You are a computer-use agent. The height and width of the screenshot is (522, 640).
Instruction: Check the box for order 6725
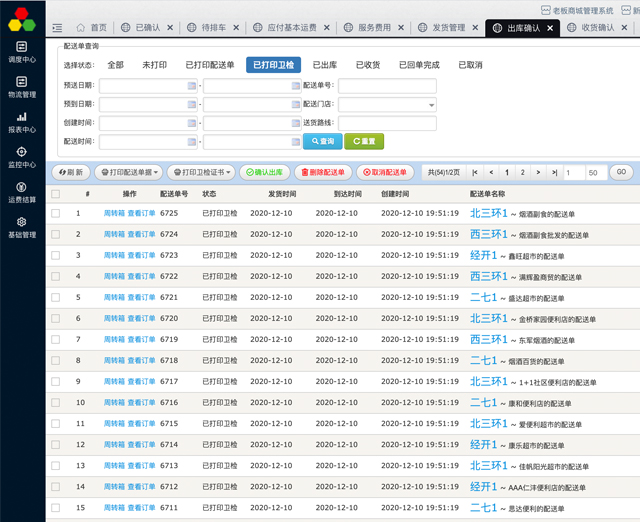tap(56, 213)
